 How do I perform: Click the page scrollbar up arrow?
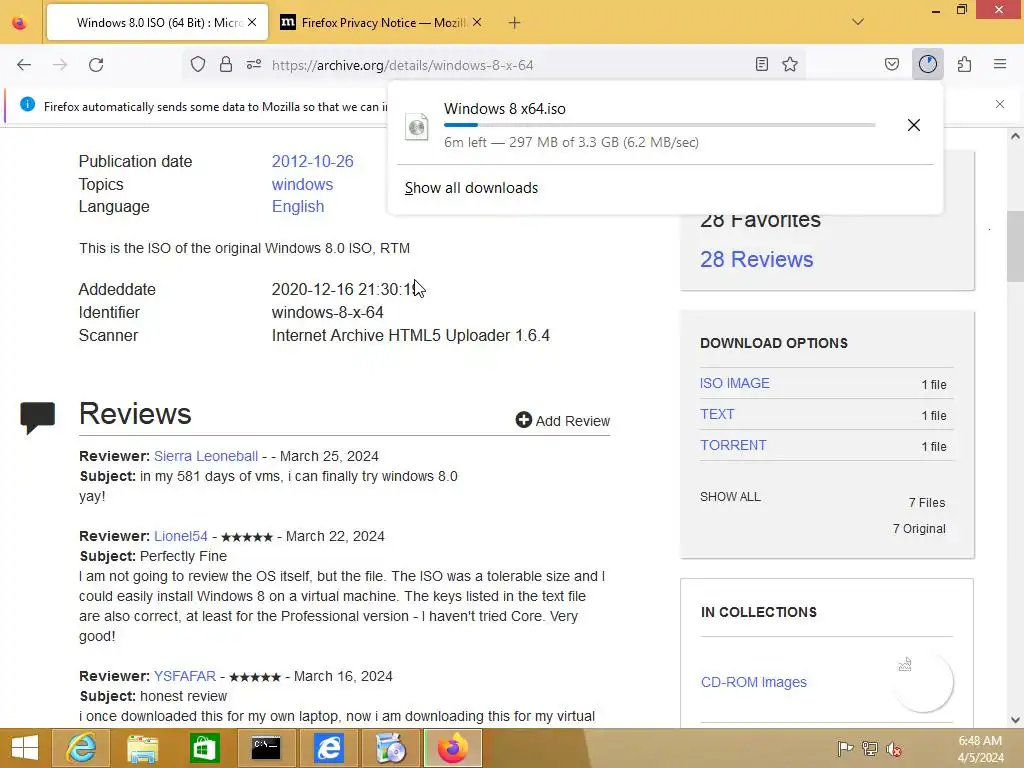click(x=1015, y=137)
